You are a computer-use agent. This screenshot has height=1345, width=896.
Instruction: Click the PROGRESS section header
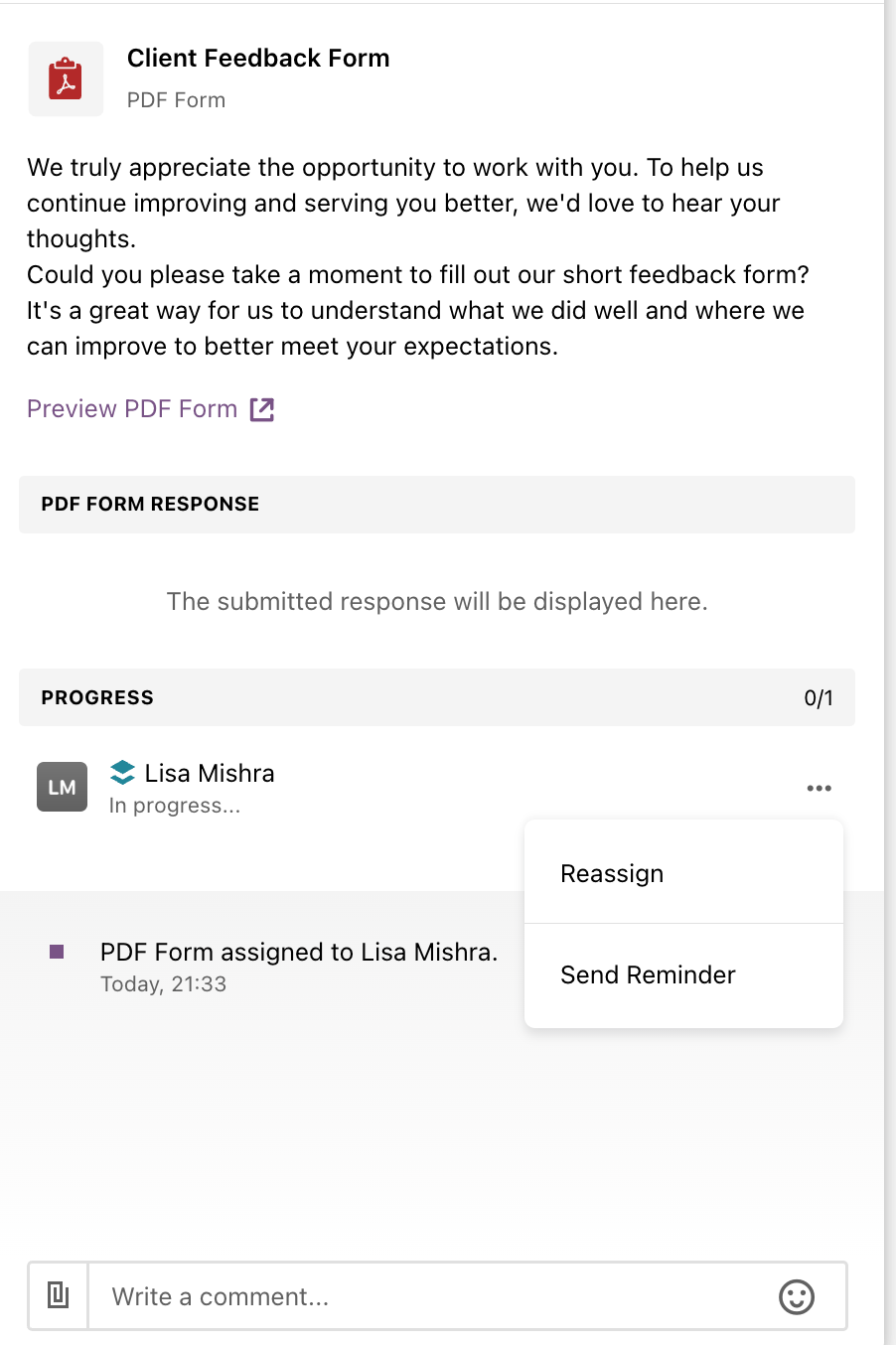pos(437,697)
